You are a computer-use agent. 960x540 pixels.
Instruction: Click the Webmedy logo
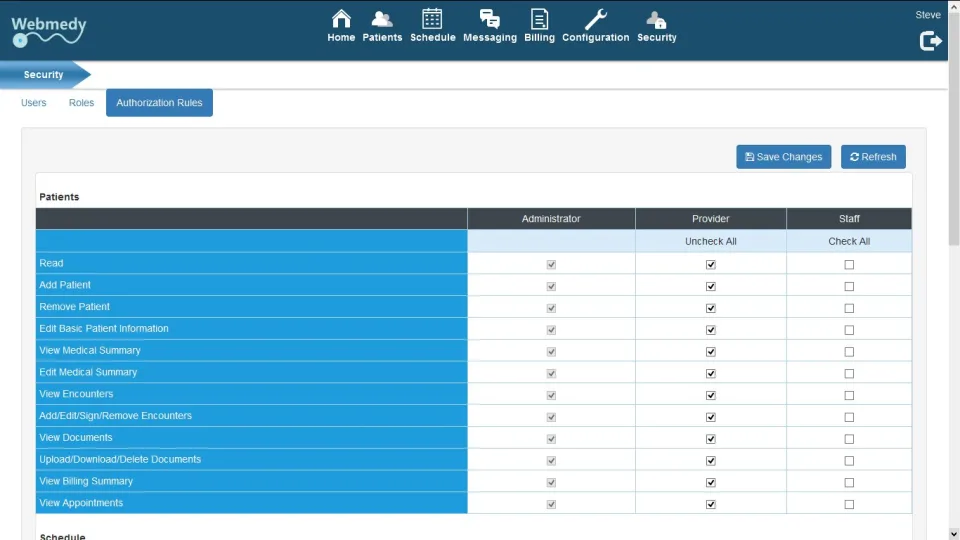(x=49, y=31)
